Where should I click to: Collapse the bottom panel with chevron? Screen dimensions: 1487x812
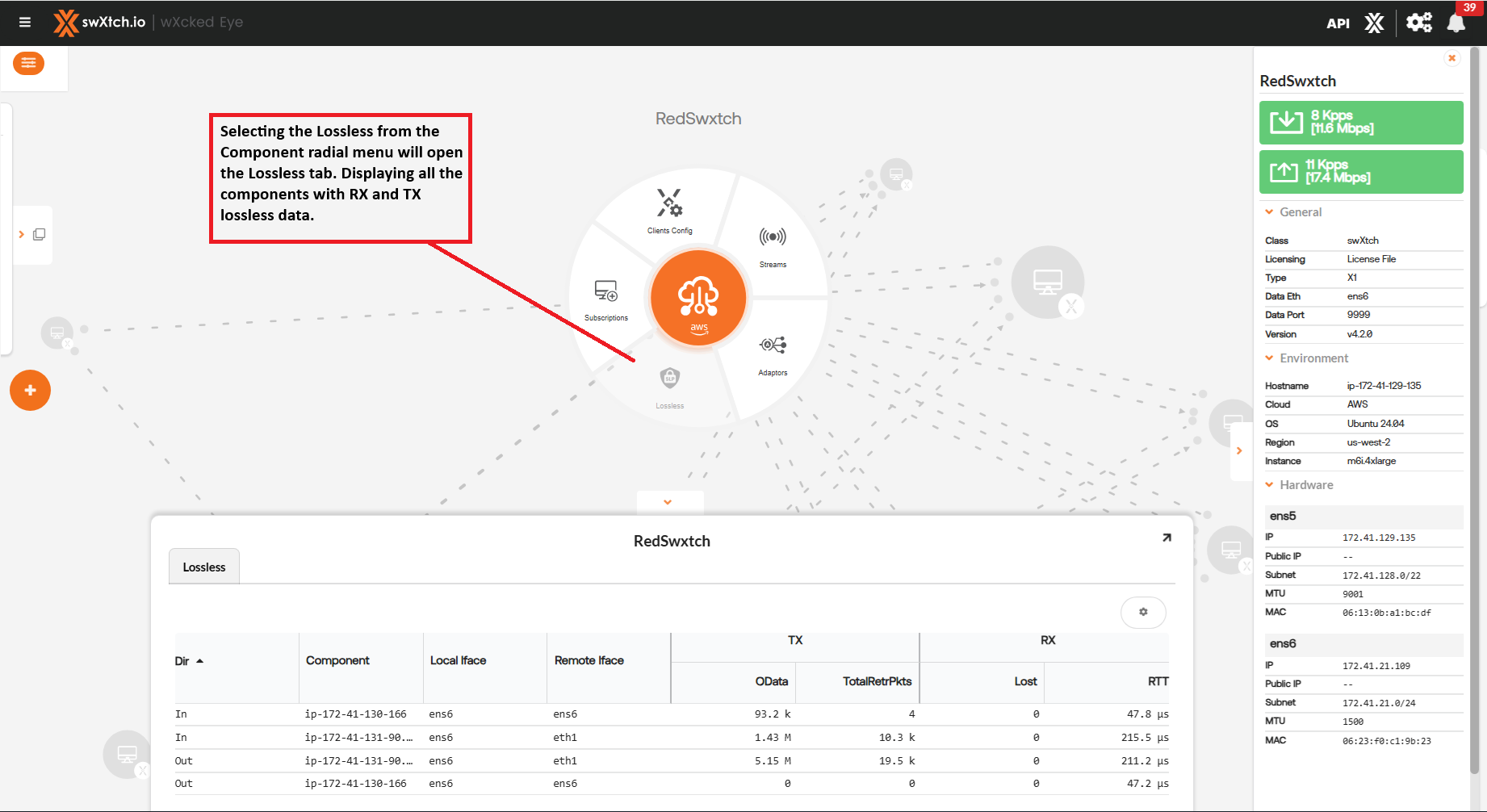(x=668, y=502)
